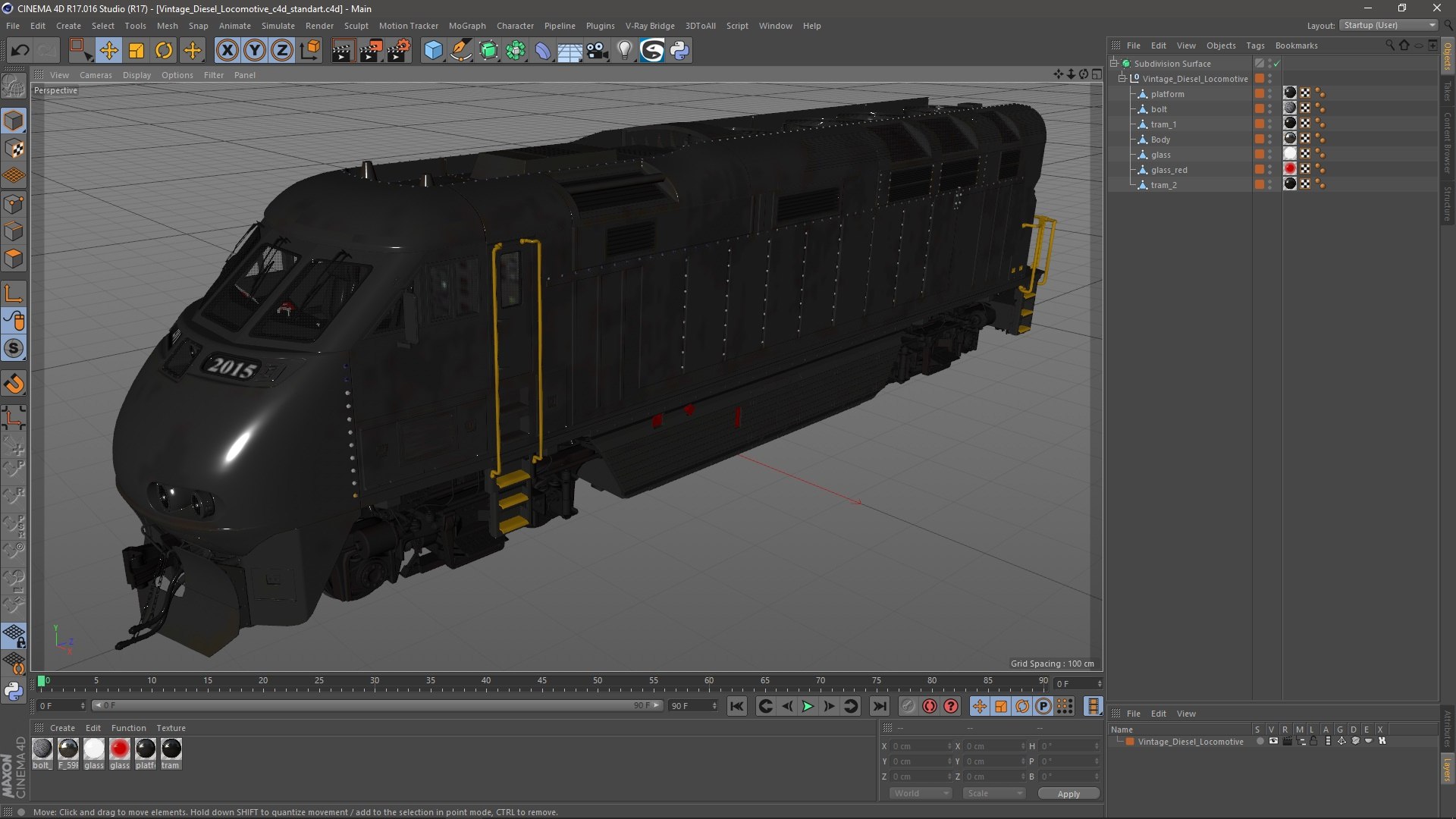Toggle Subdivision Surface enable checkmark
The width and height of the screenshot is (1456, 819).
(1277, 64)
